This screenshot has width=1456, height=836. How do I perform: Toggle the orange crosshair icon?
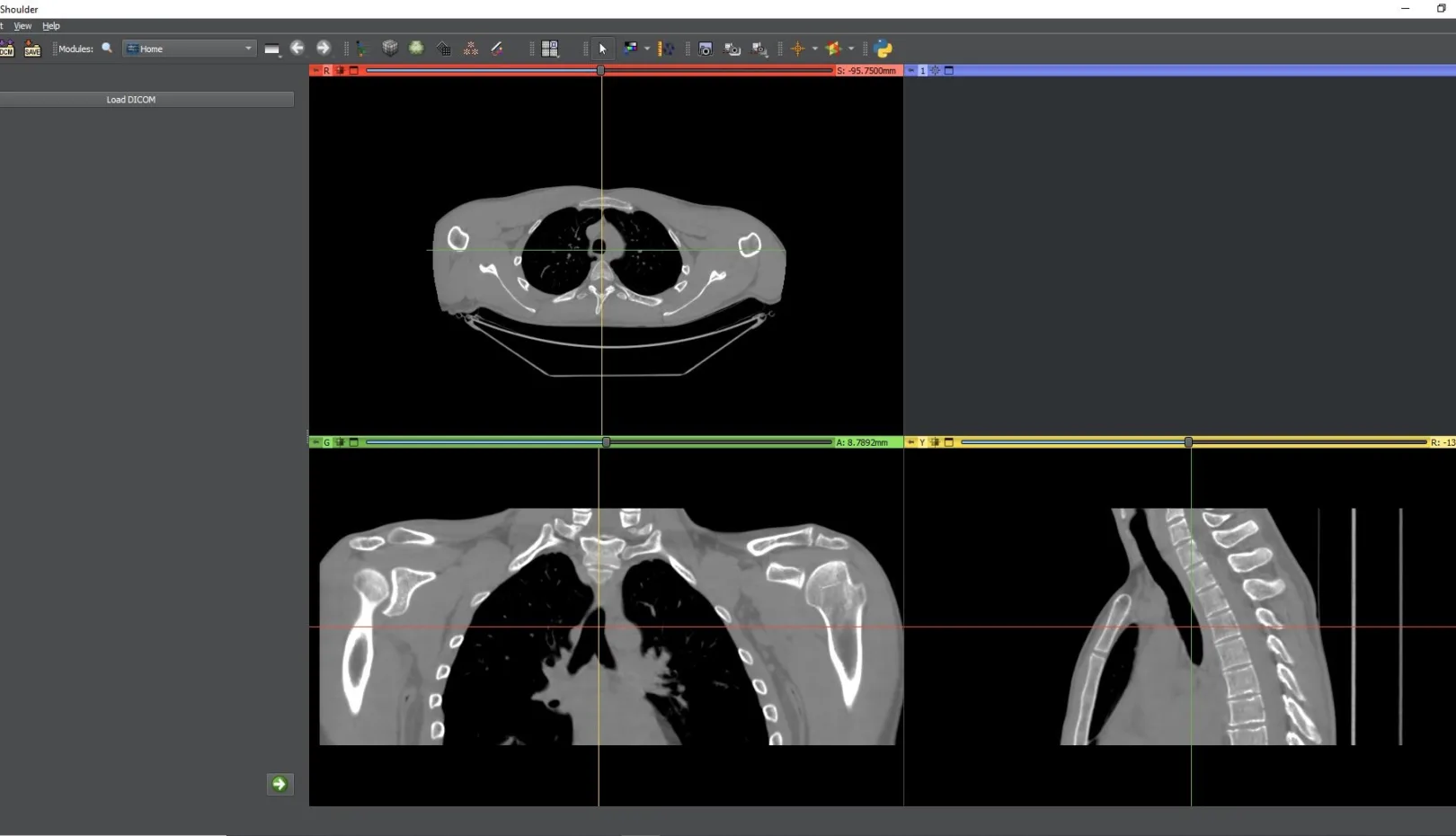(x=797, y=49)
